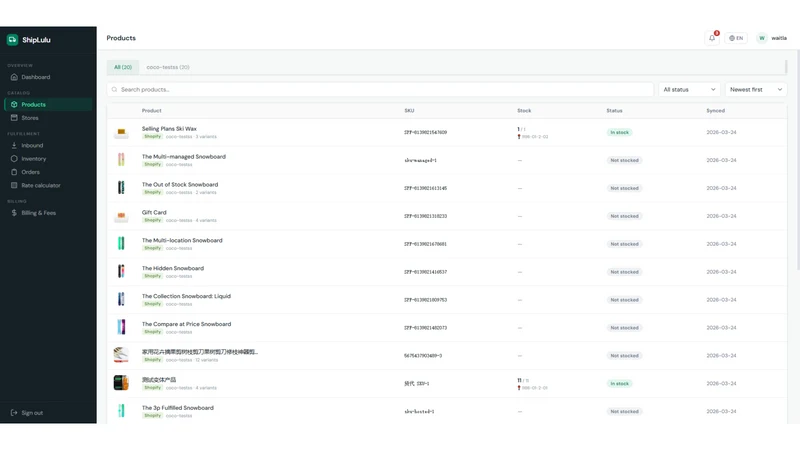Click SKU sku-hosted-1 cell

tap(419, 411)
